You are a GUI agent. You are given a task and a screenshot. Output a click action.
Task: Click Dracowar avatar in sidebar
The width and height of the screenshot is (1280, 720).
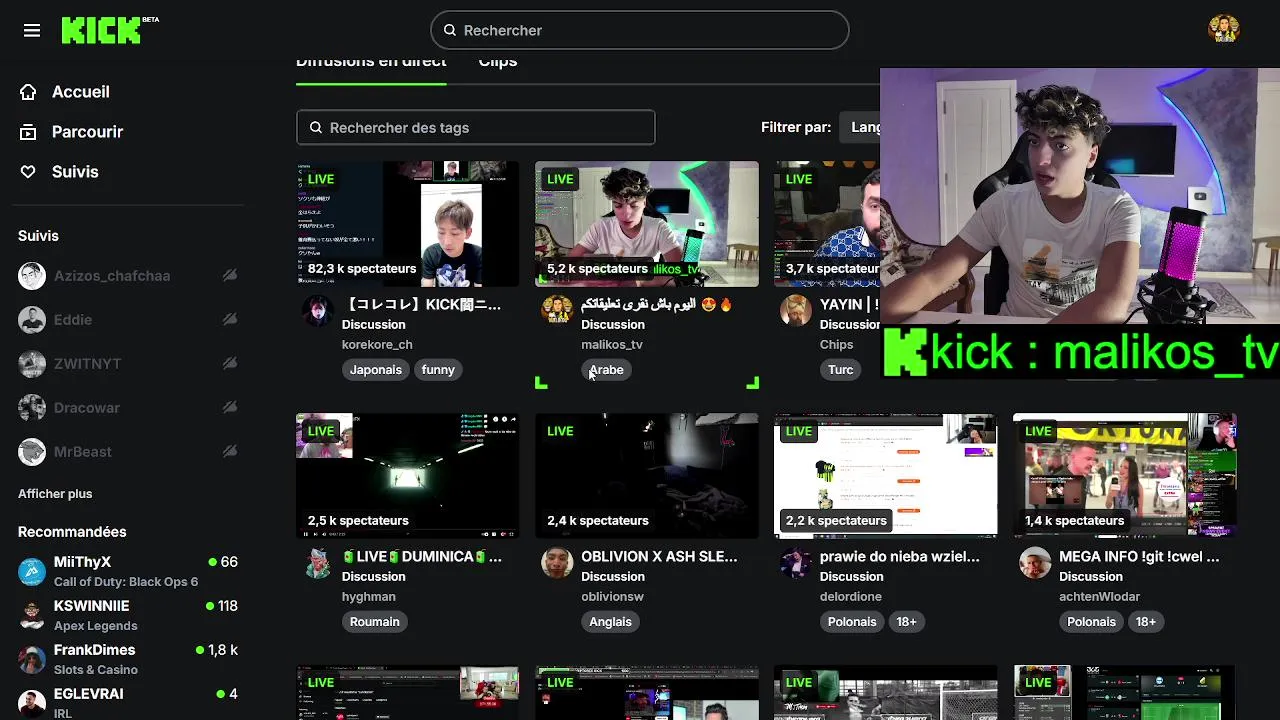point(32,408)
